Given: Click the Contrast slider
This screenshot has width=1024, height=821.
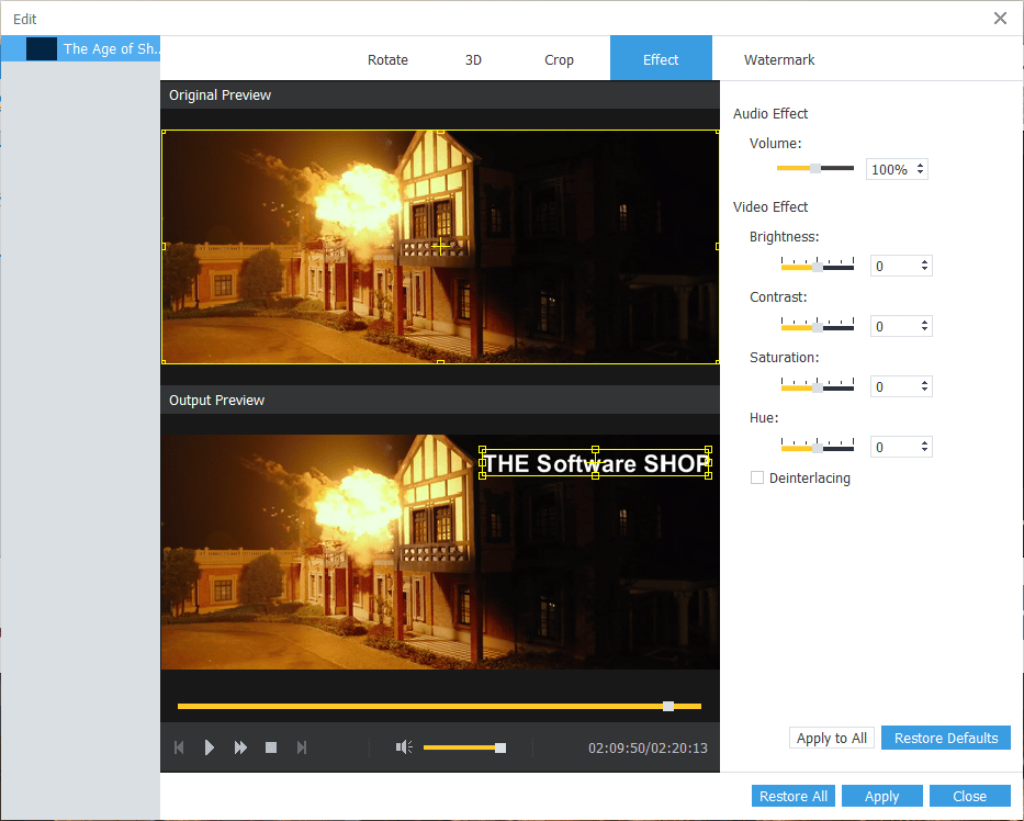Looking at the screenshot, I should [817, 325].
